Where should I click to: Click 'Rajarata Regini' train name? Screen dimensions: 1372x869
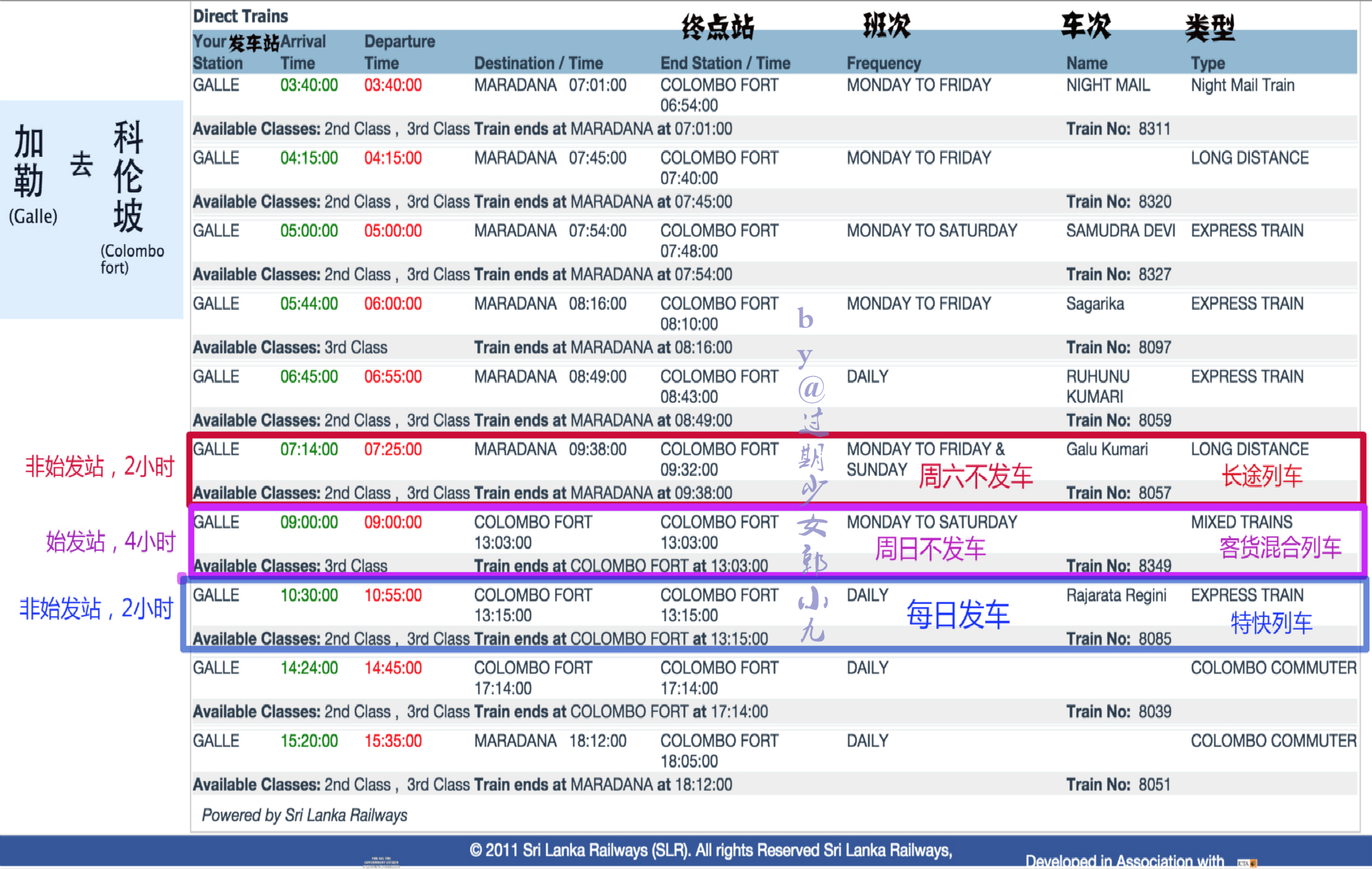(1117, 595)
